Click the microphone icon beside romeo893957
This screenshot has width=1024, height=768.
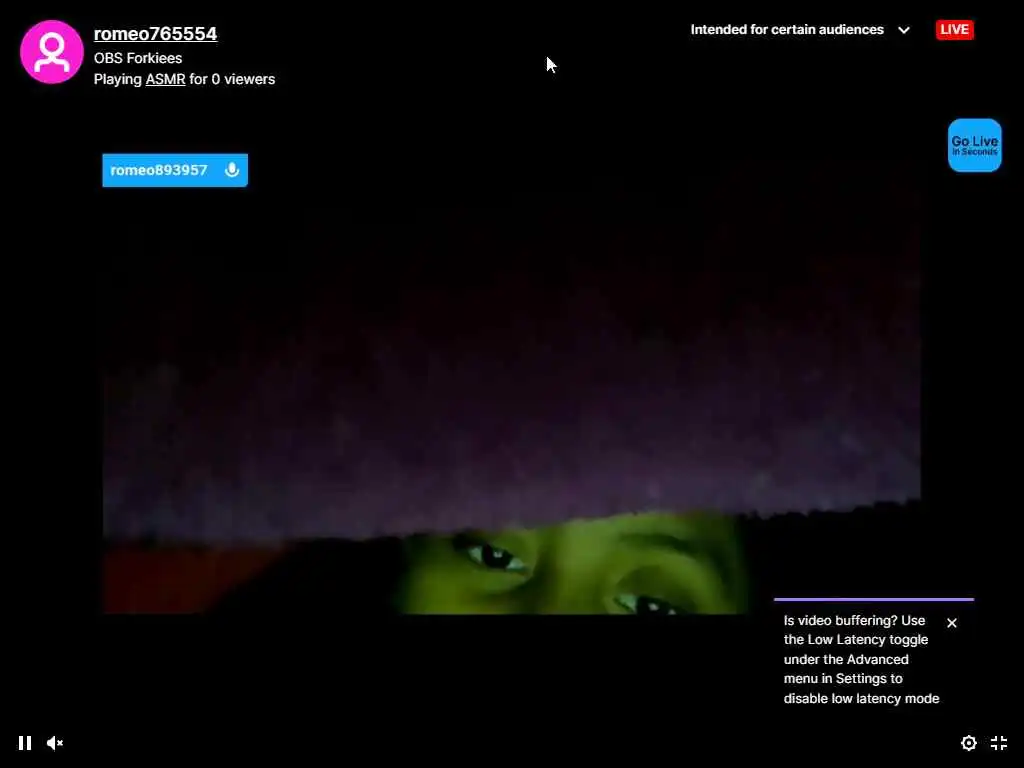232,170
